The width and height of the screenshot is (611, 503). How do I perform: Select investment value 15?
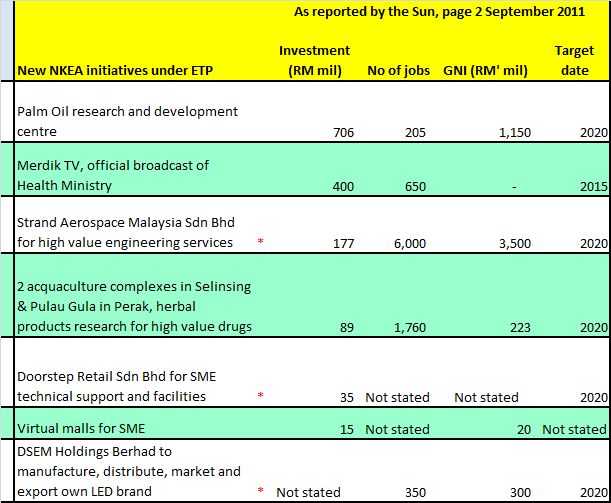(x=347, y=429)
